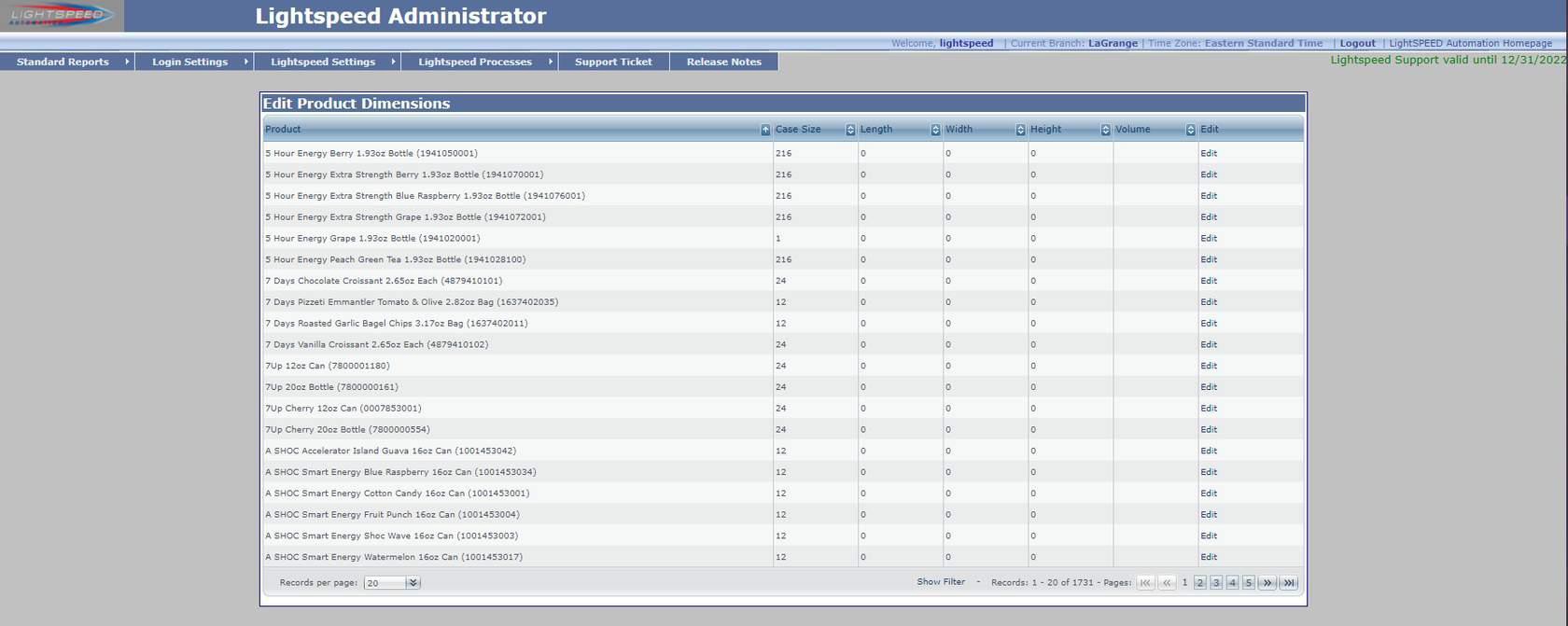Click the Show Filter link
This screenshot has height=626, width=1568.
tap(941, 582)
